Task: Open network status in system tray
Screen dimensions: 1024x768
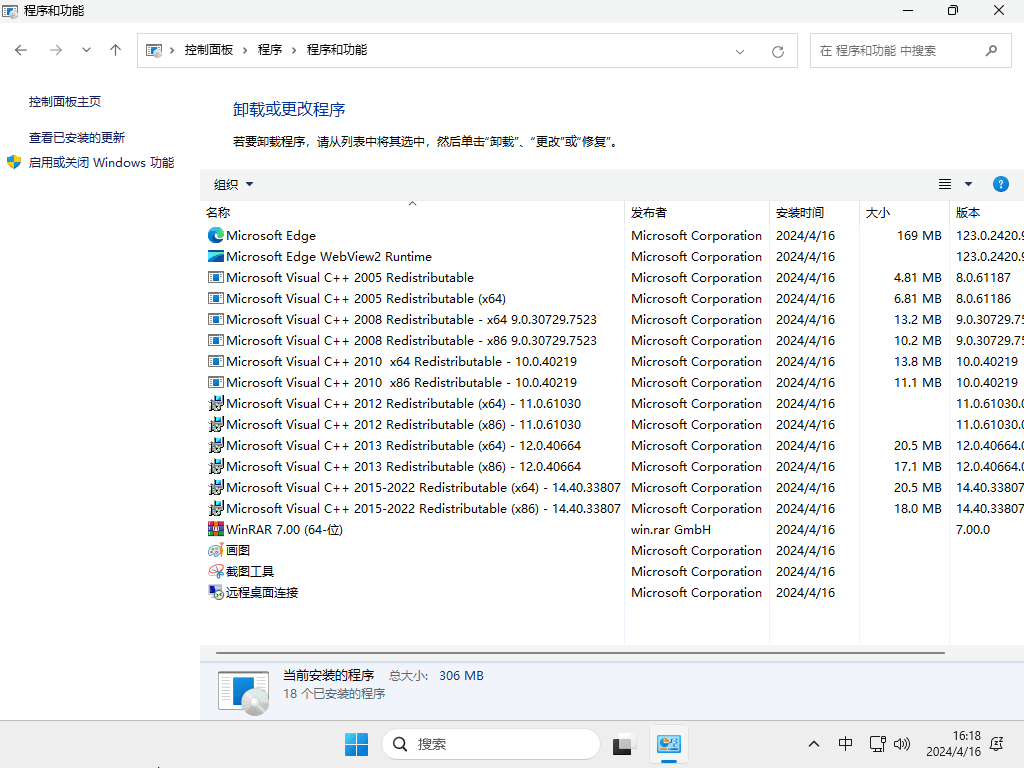Action: [877, 744]
